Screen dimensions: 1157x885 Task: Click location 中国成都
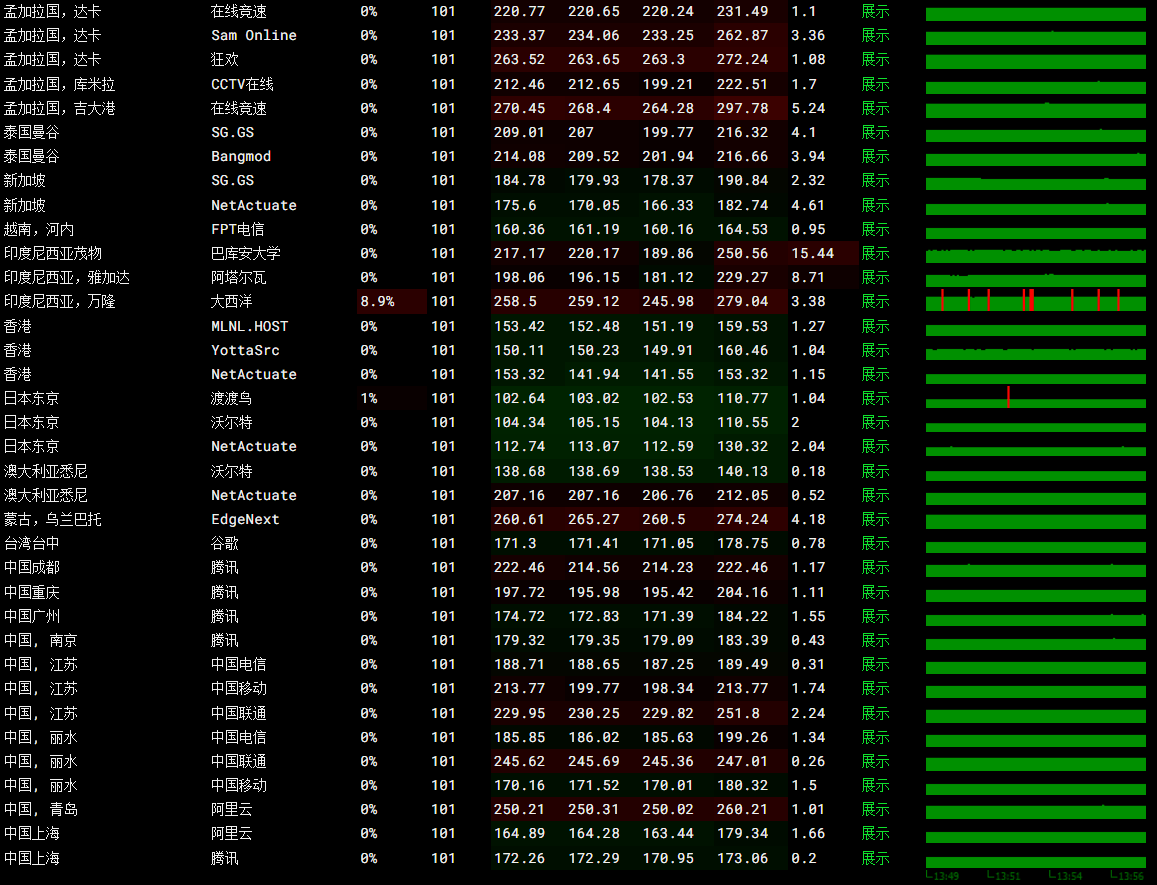pyautogui.click(x=32, y=568)
